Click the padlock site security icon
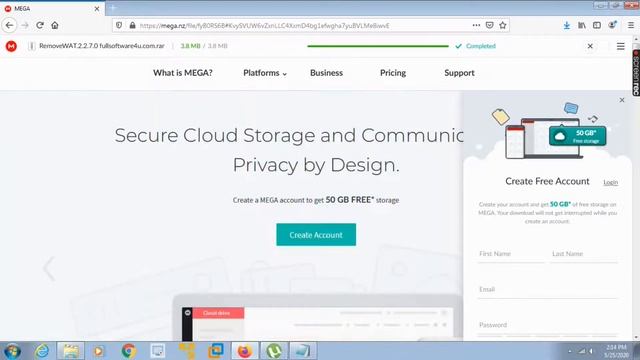 (x=132, y=25)
